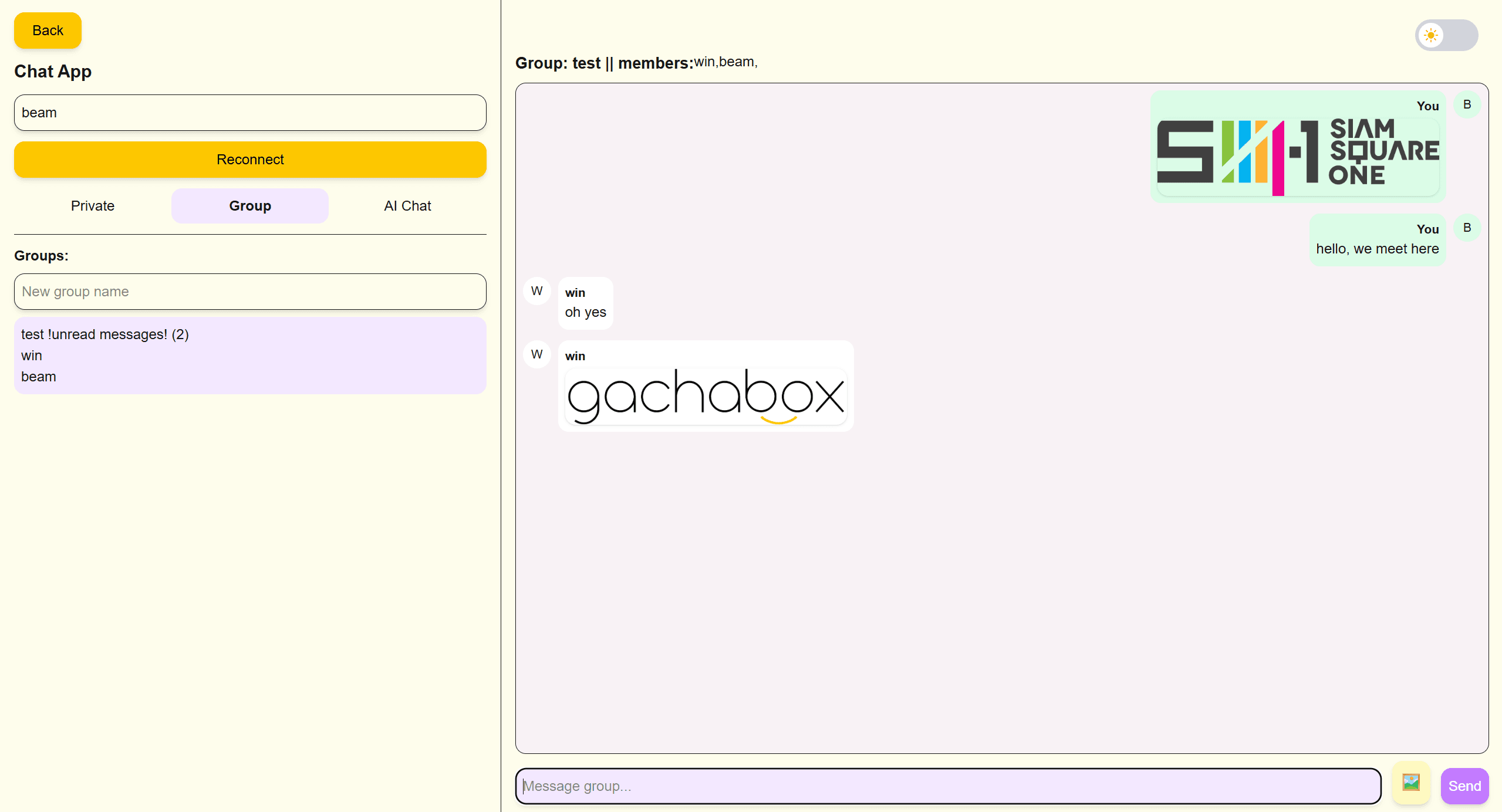This screenshot has height=812, width=1502.
Task: Click the Group: test members header
Action: click(636, 63)
